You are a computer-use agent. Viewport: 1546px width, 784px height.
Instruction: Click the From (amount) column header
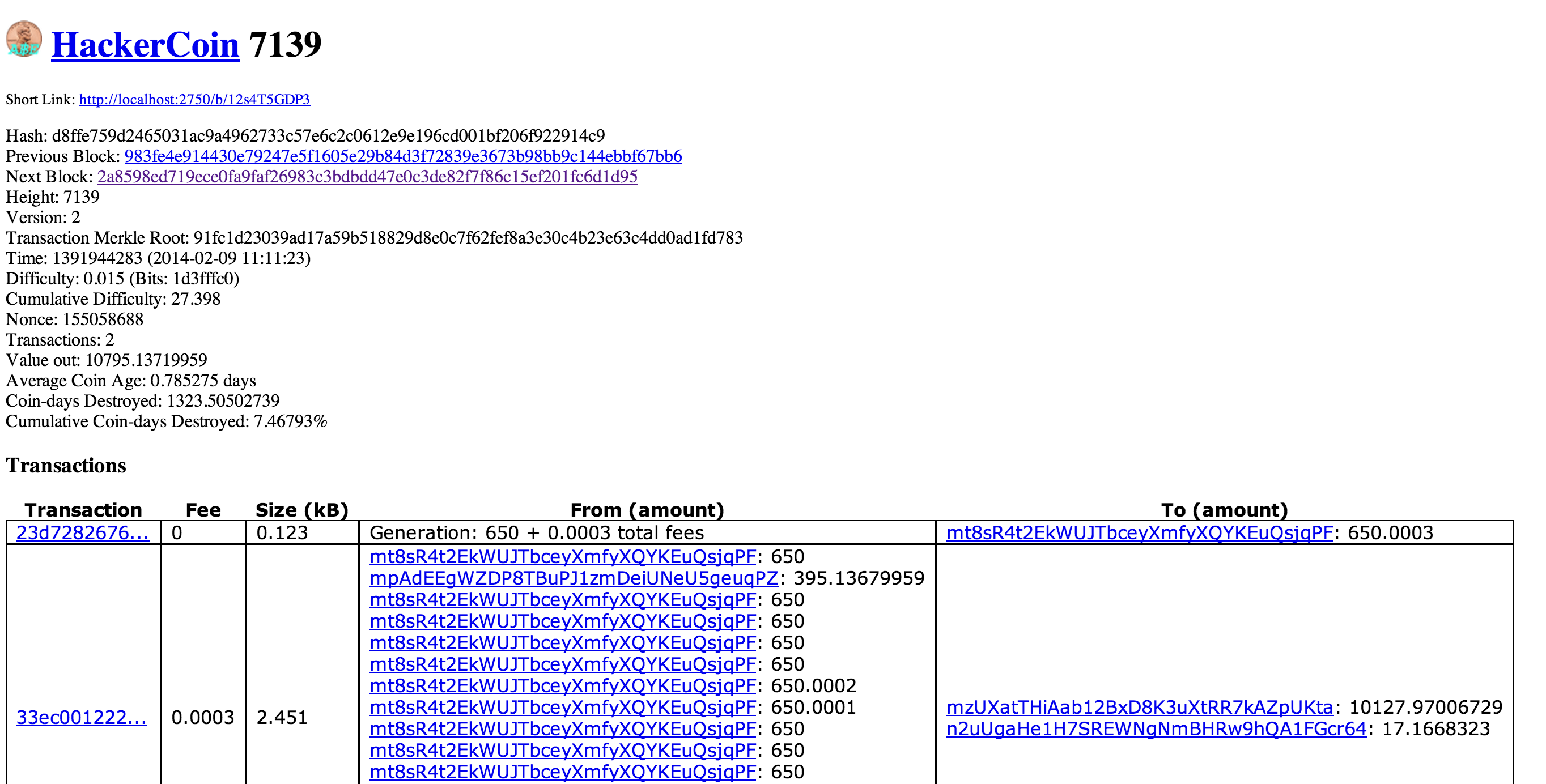tap(647, 510)
